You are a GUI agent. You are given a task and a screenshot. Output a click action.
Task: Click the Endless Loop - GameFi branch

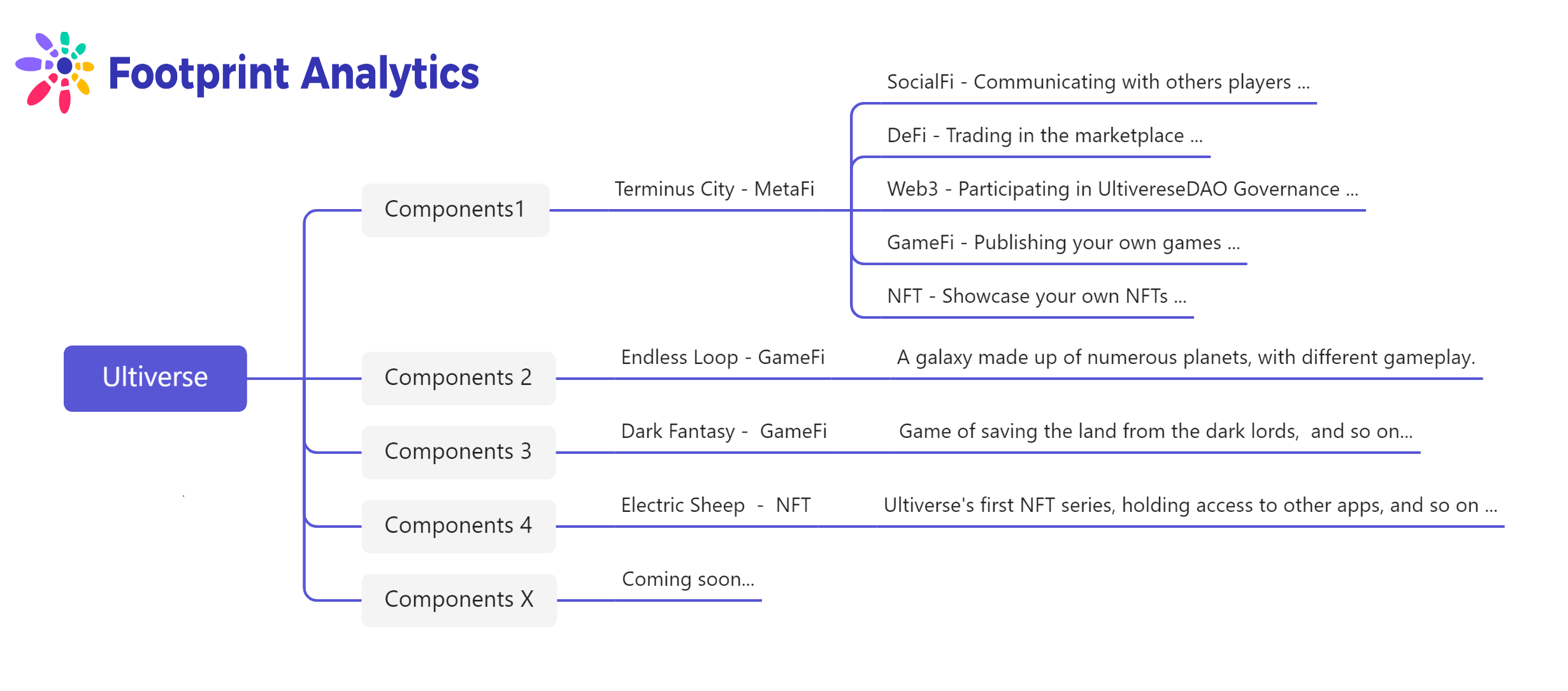(723, 358)
